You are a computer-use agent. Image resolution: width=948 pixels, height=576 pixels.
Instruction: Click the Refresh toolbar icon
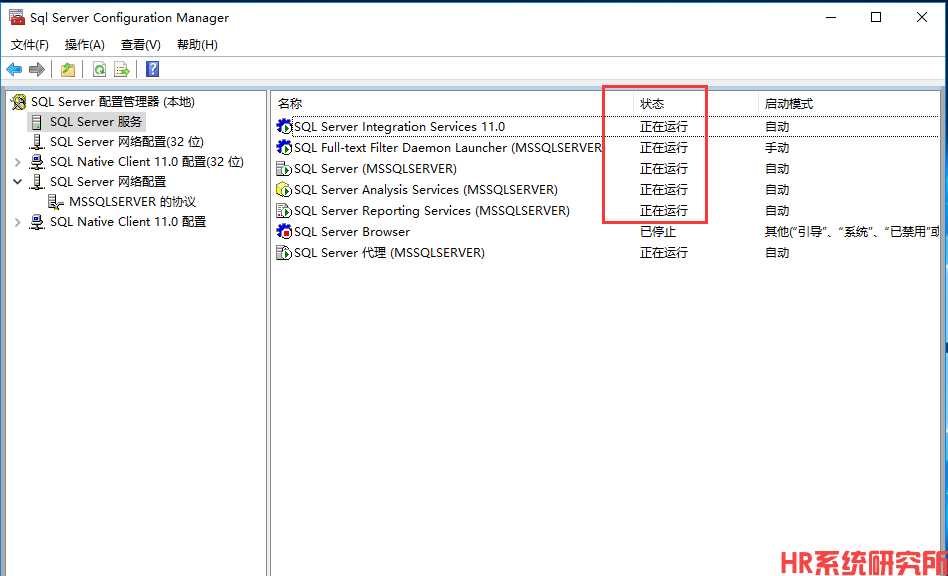(x=99, y=70)
